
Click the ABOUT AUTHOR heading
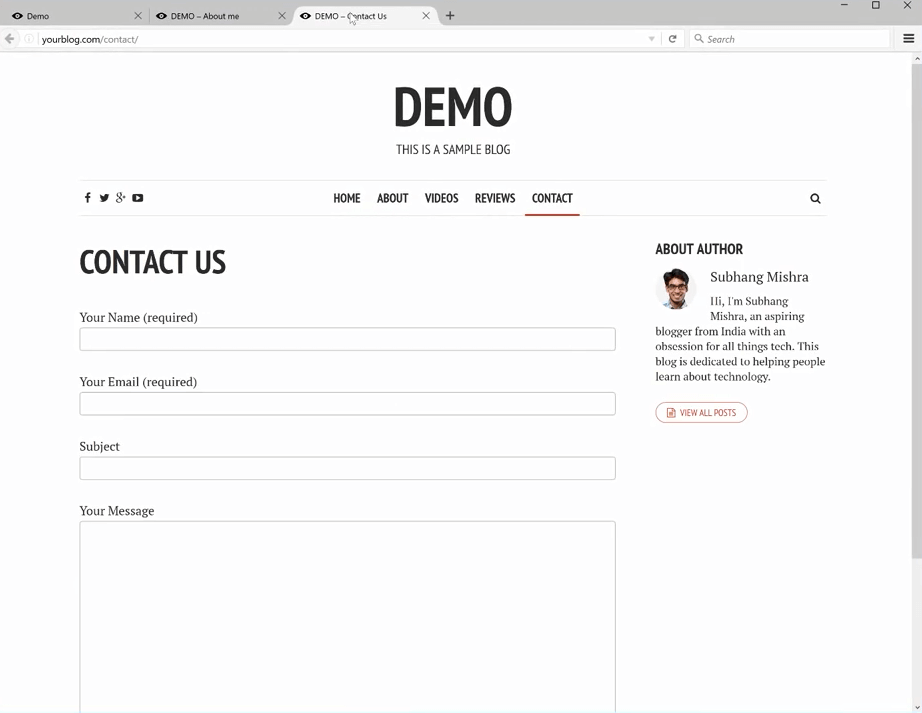(699, 249)
